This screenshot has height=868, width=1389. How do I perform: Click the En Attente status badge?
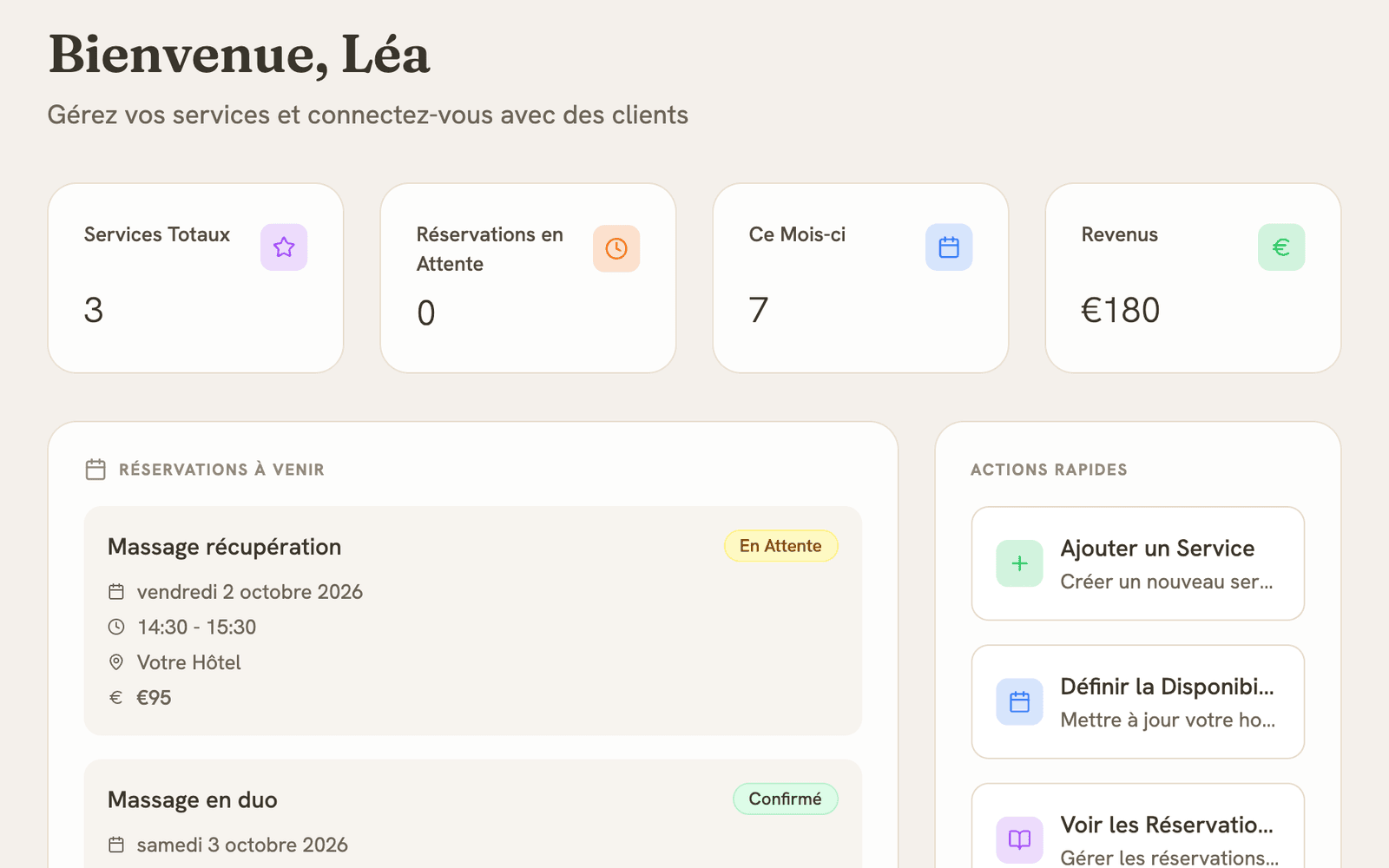[780, 546]
